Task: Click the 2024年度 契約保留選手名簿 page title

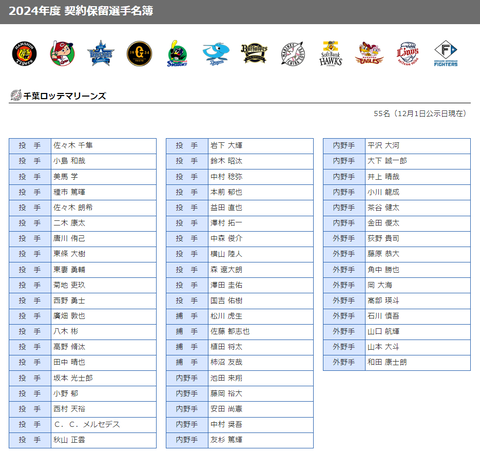Action: coord(81,11)
